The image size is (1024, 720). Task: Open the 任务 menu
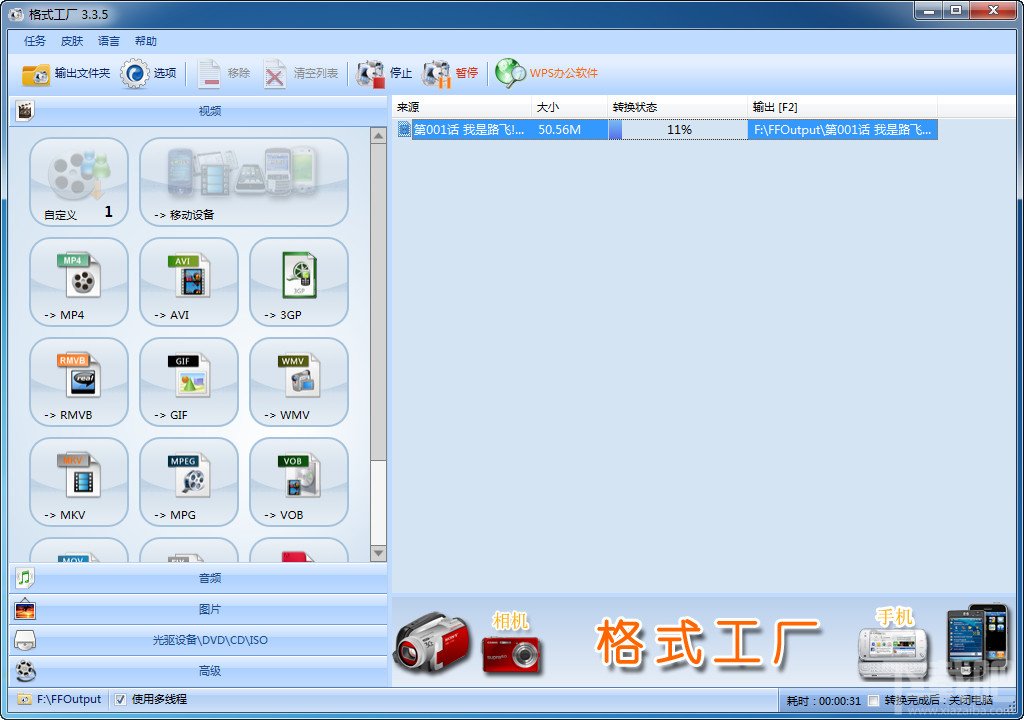33,41
